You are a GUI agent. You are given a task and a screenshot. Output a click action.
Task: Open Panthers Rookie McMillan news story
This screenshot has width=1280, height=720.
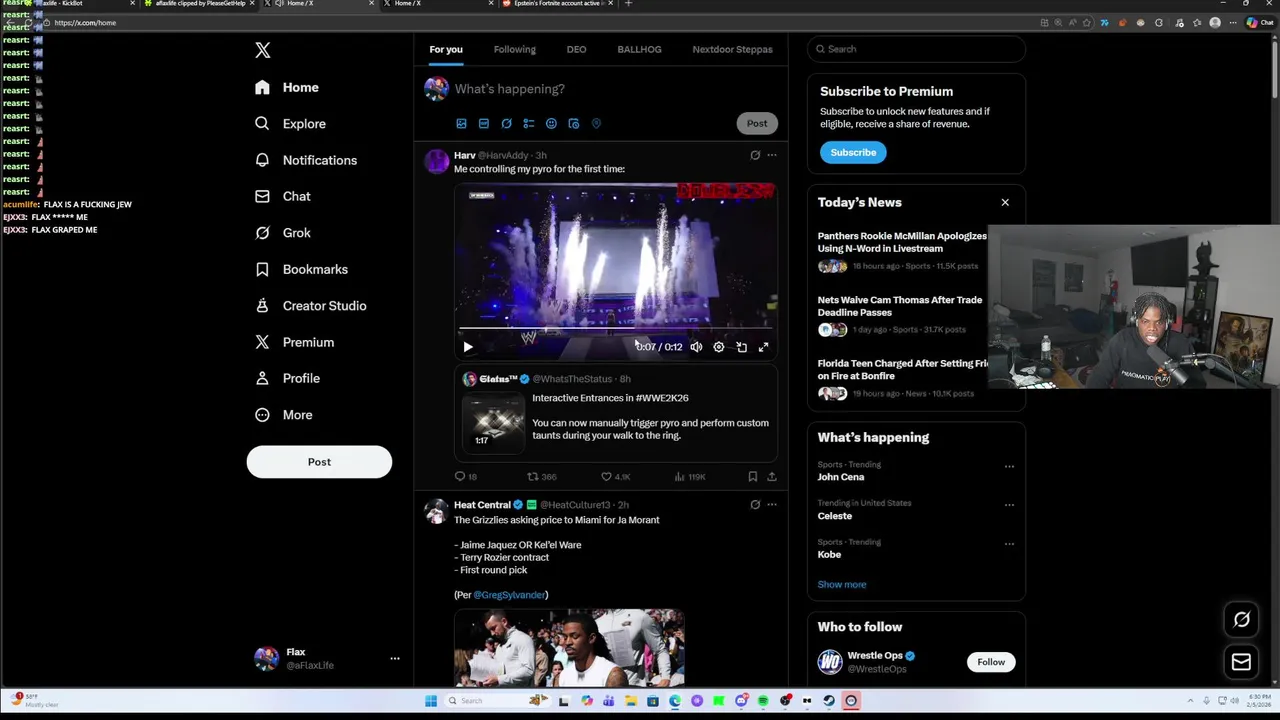pos(902,242)
